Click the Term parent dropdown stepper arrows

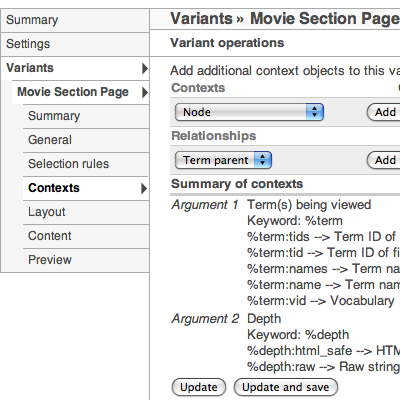[263, 160]
